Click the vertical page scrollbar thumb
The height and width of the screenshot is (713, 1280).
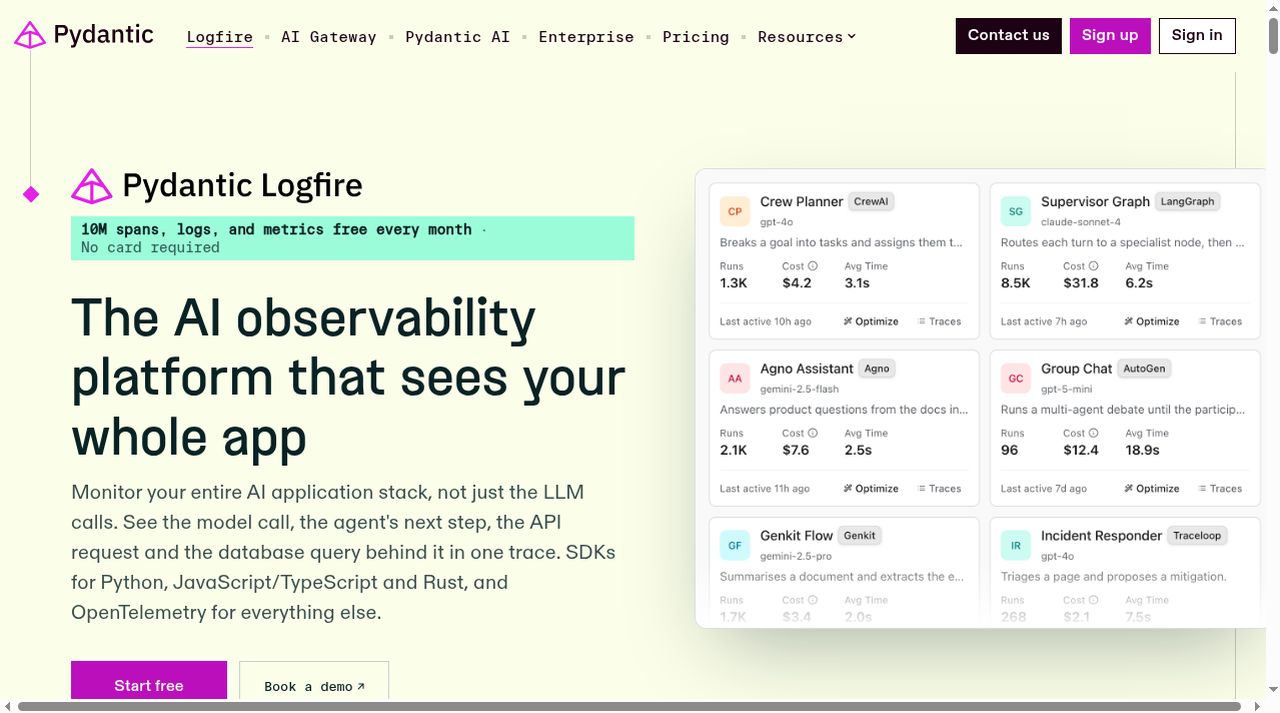pos(1273,37)
